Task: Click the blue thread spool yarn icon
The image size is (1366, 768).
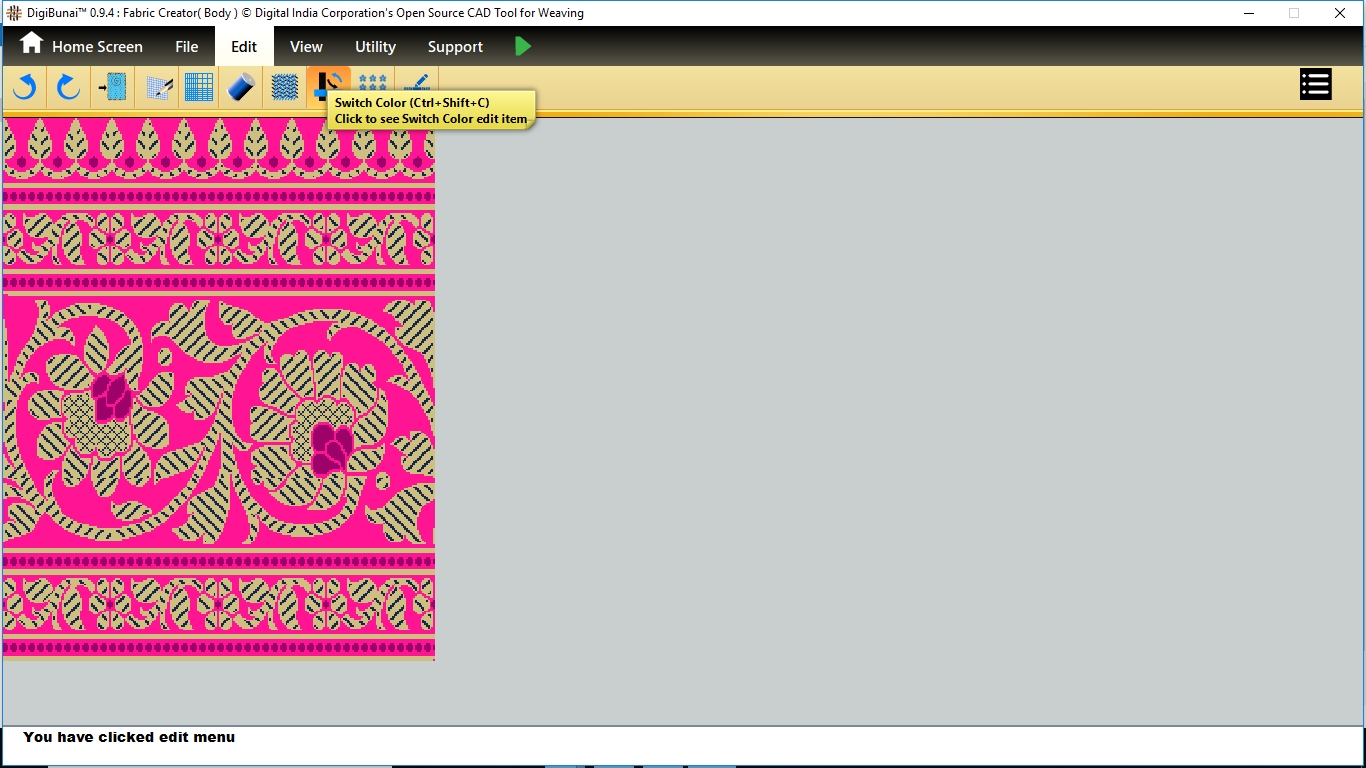Action: [x=241, y=87]
